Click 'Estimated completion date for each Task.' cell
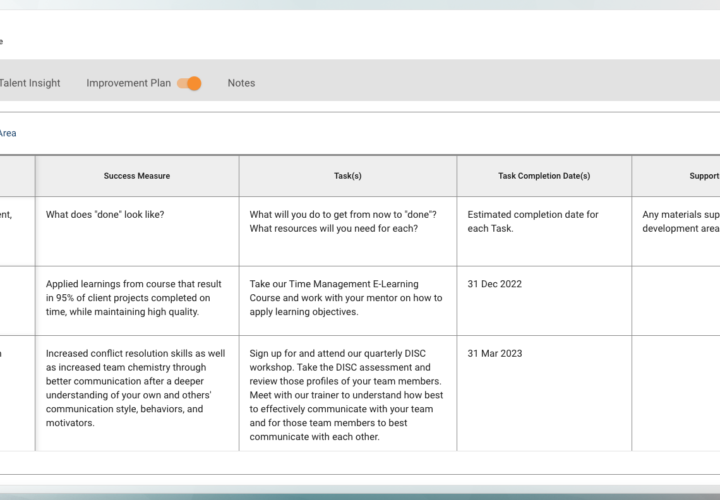 tap(544, 231)
